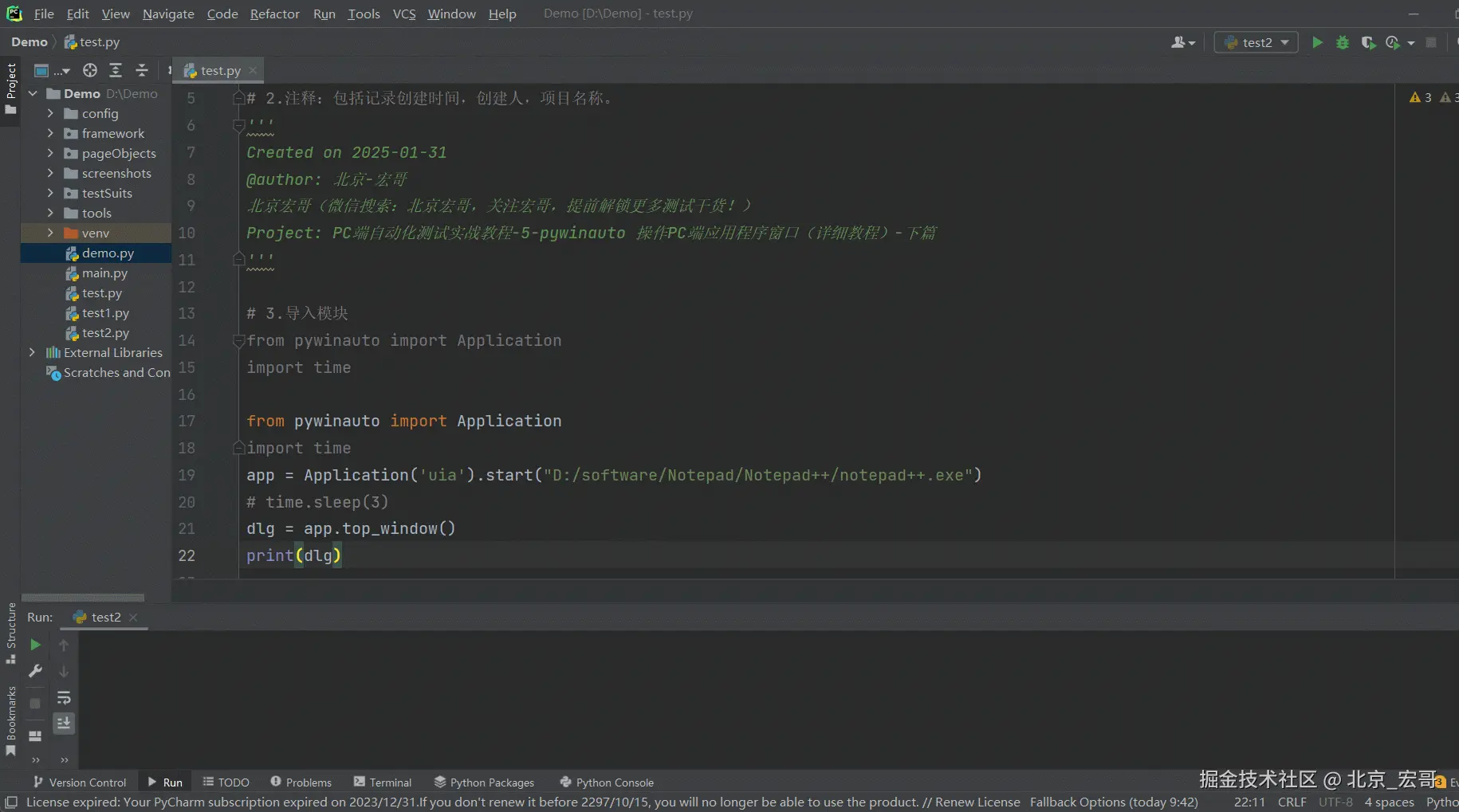This screenshot has width=1459, height=812.
Task: Expand External Libraries node
Action: point(33,352)
